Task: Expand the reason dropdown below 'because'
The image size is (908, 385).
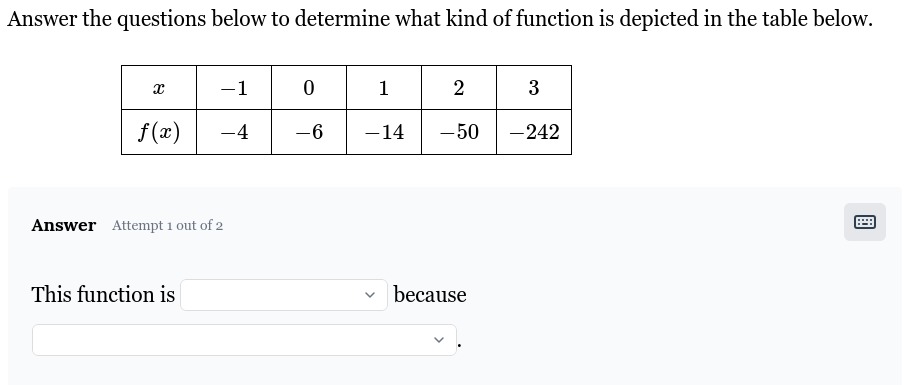Action: pos(244,340)
